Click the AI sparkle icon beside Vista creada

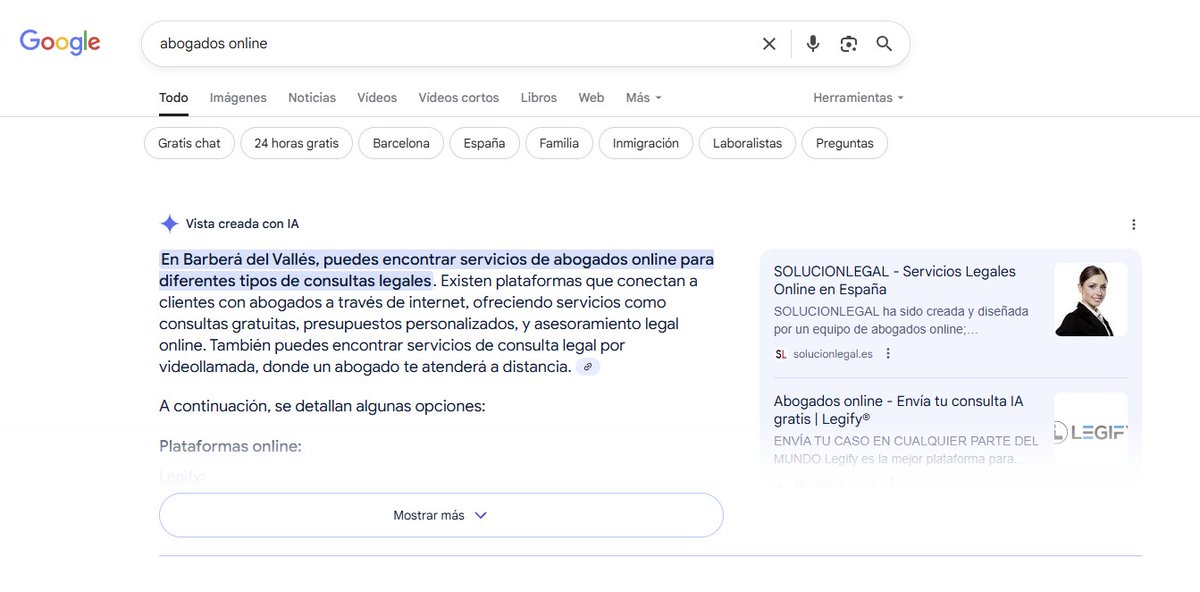pos(170,224)
